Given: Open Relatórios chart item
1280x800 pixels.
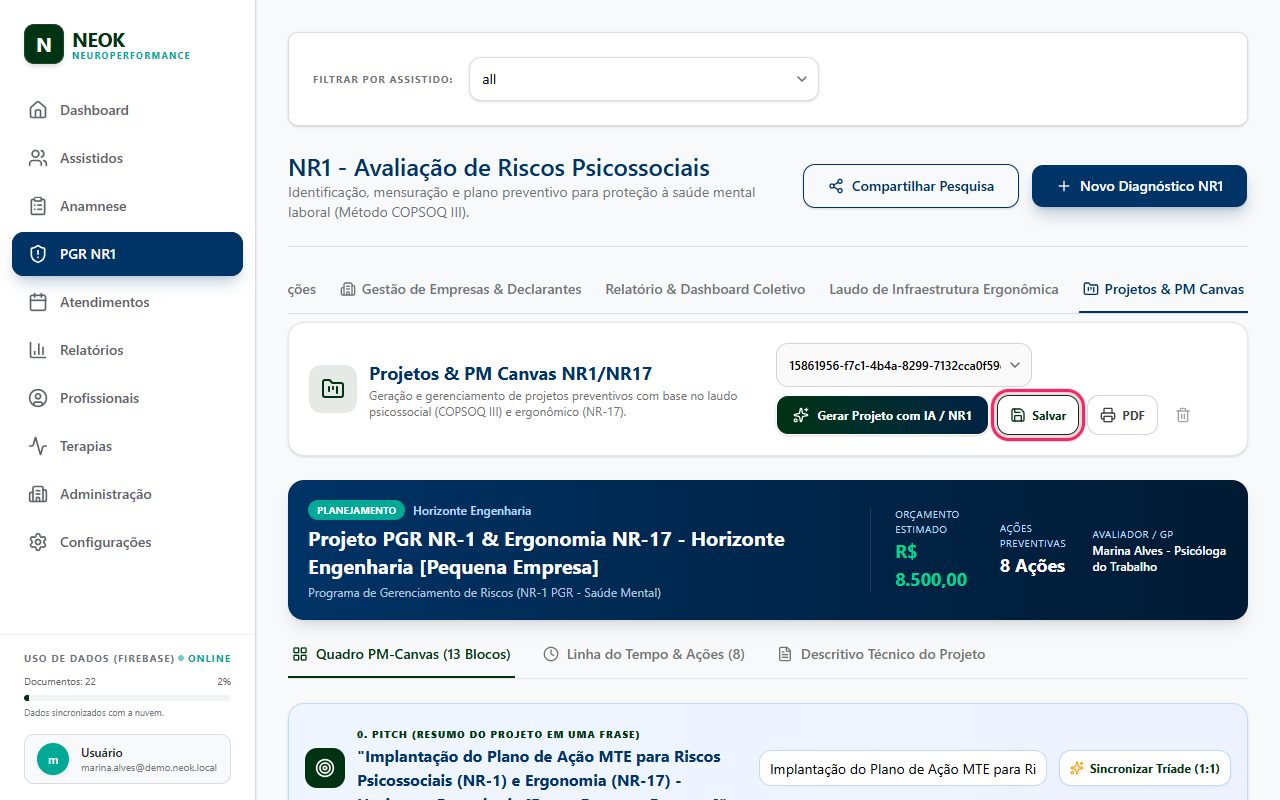Looking at the screenshot, I should click(x=127, y=350).
